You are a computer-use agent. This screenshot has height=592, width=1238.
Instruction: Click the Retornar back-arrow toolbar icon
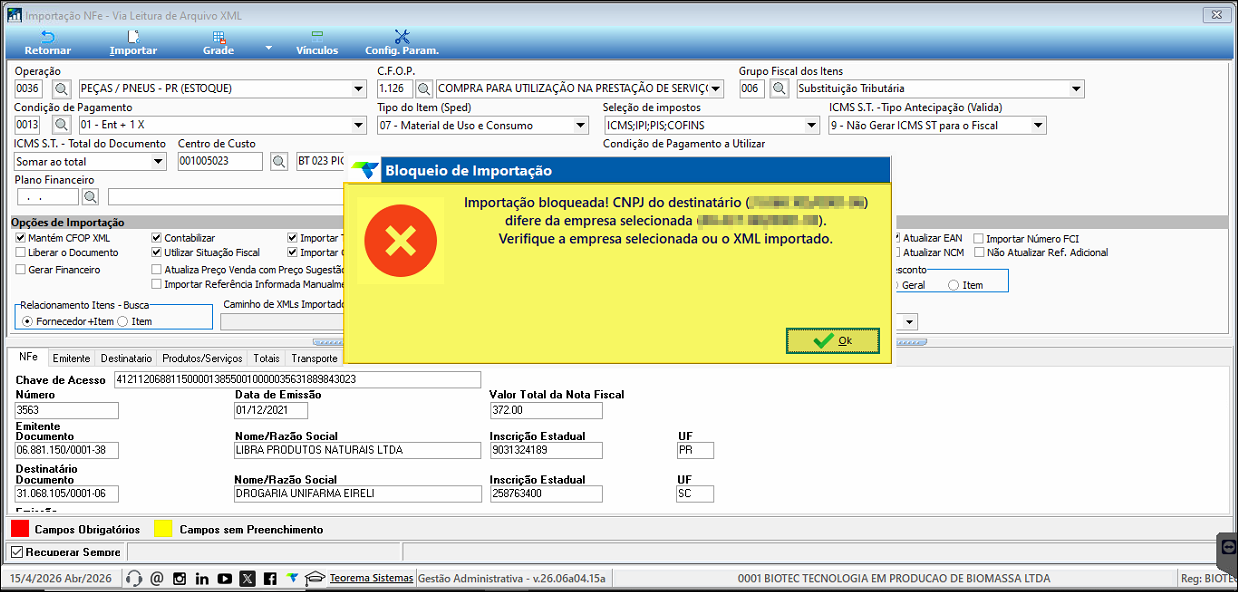[x=47, y=36]
